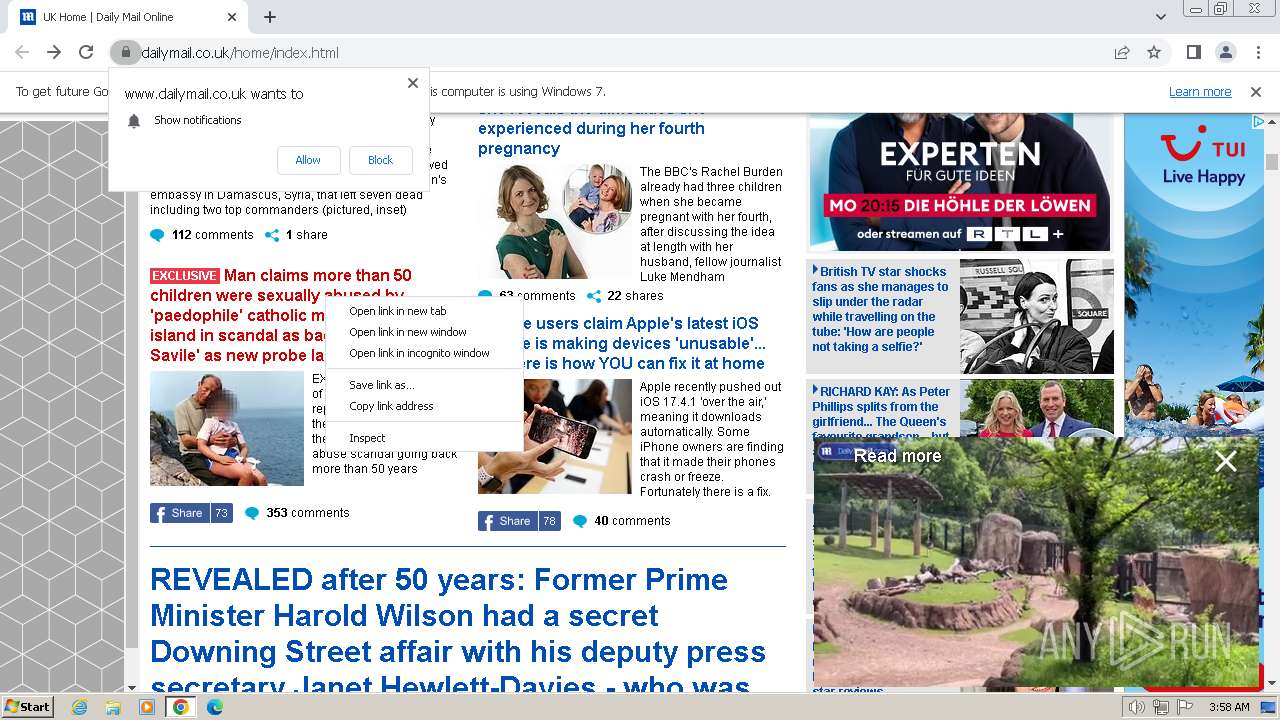Expand the tab search chevron

(1160, 17)
